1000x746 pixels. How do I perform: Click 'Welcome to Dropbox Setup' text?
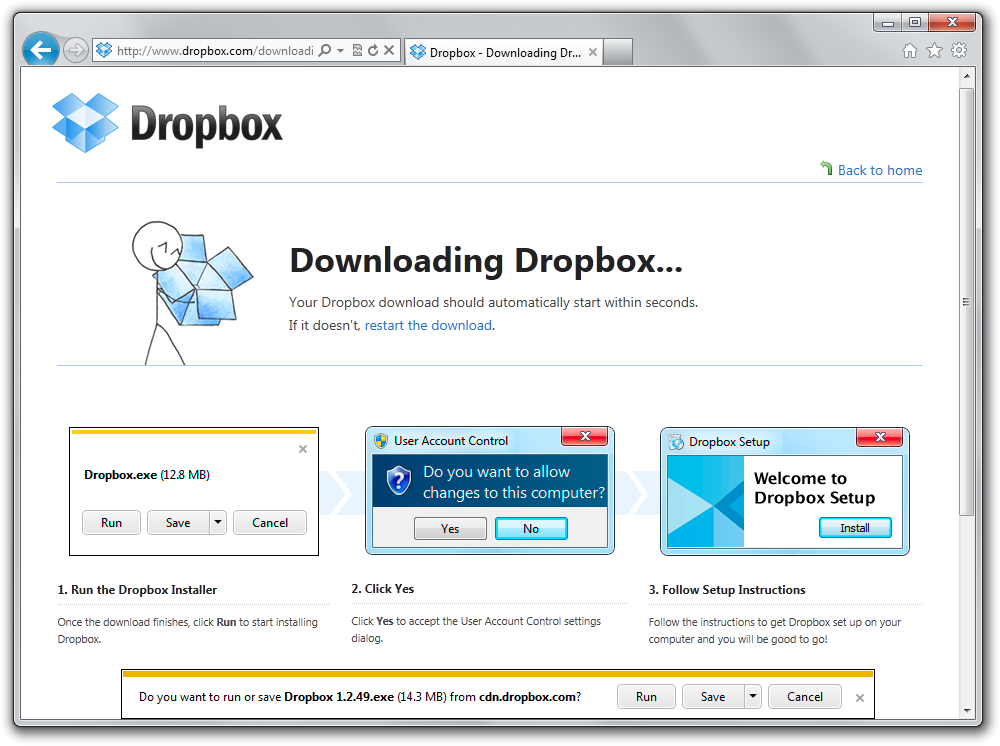814,488
